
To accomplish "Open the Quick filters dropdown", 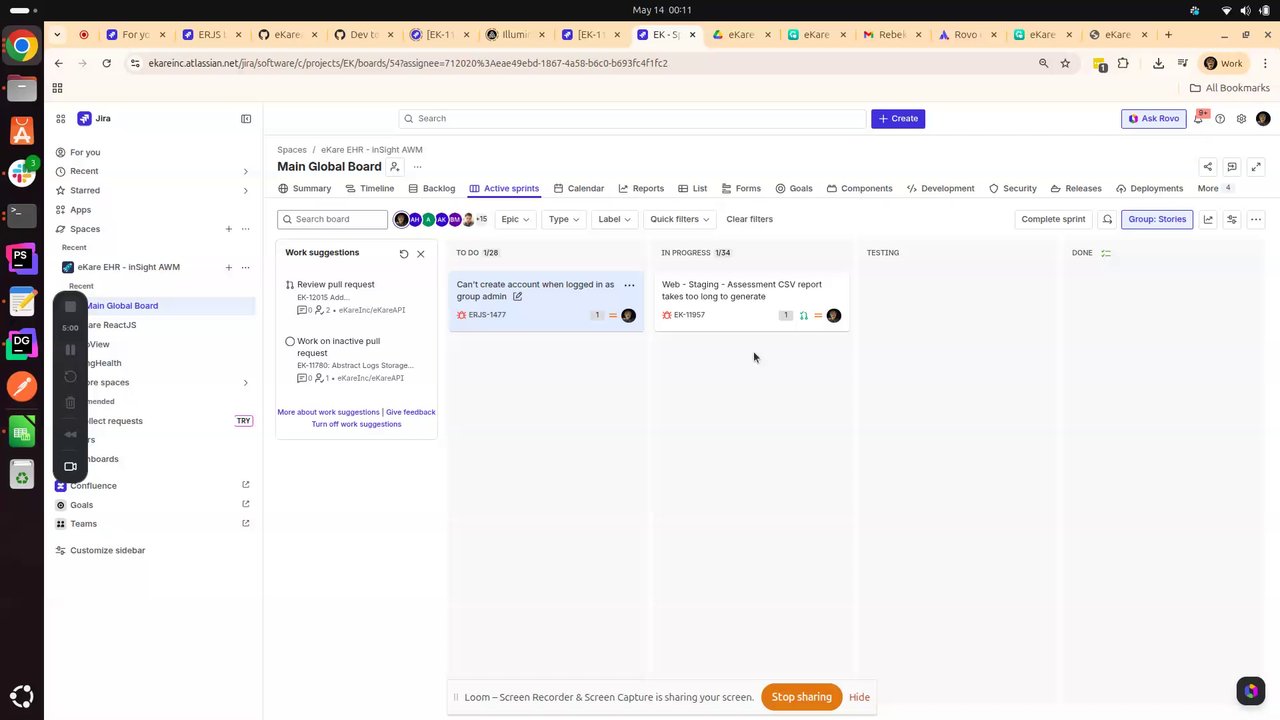I will 680,219.
